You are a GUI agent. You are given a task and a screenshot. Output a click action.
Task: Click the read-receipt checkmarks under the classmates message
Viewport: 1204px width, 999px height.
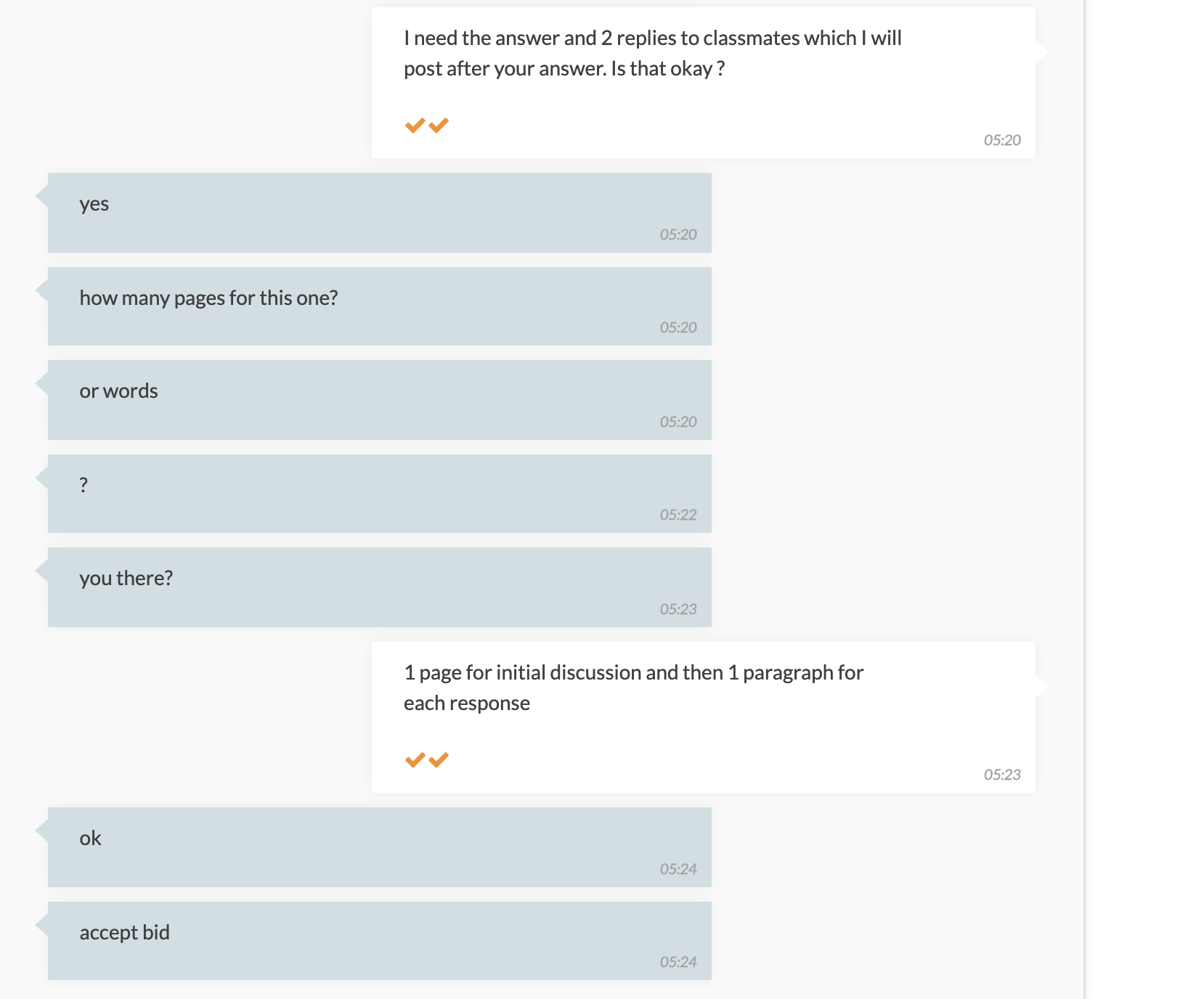click(x=427, y=126)
